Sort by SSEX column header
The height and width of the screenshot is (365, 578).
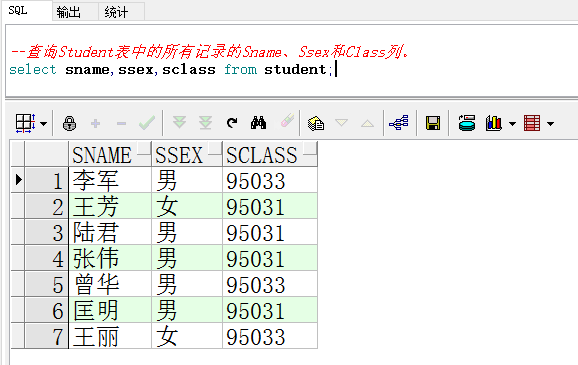(187, 154)
